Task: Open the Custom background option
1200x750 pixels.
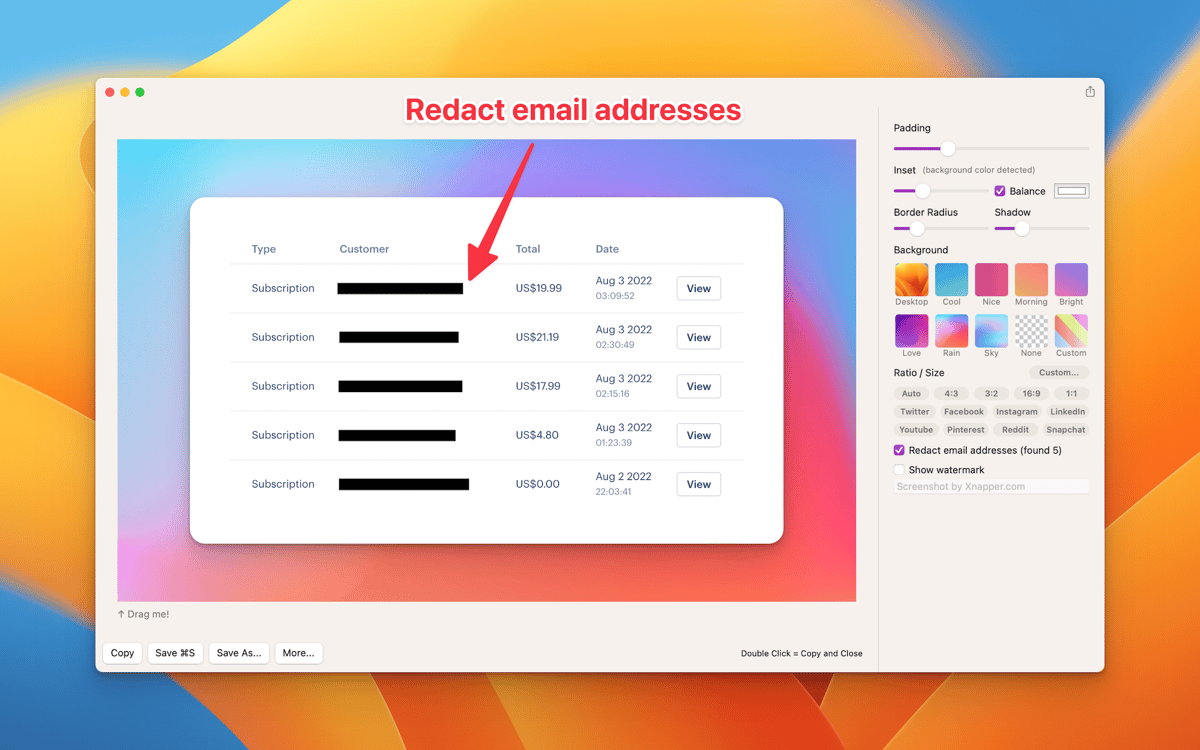Action: (x=1071, y=331)
